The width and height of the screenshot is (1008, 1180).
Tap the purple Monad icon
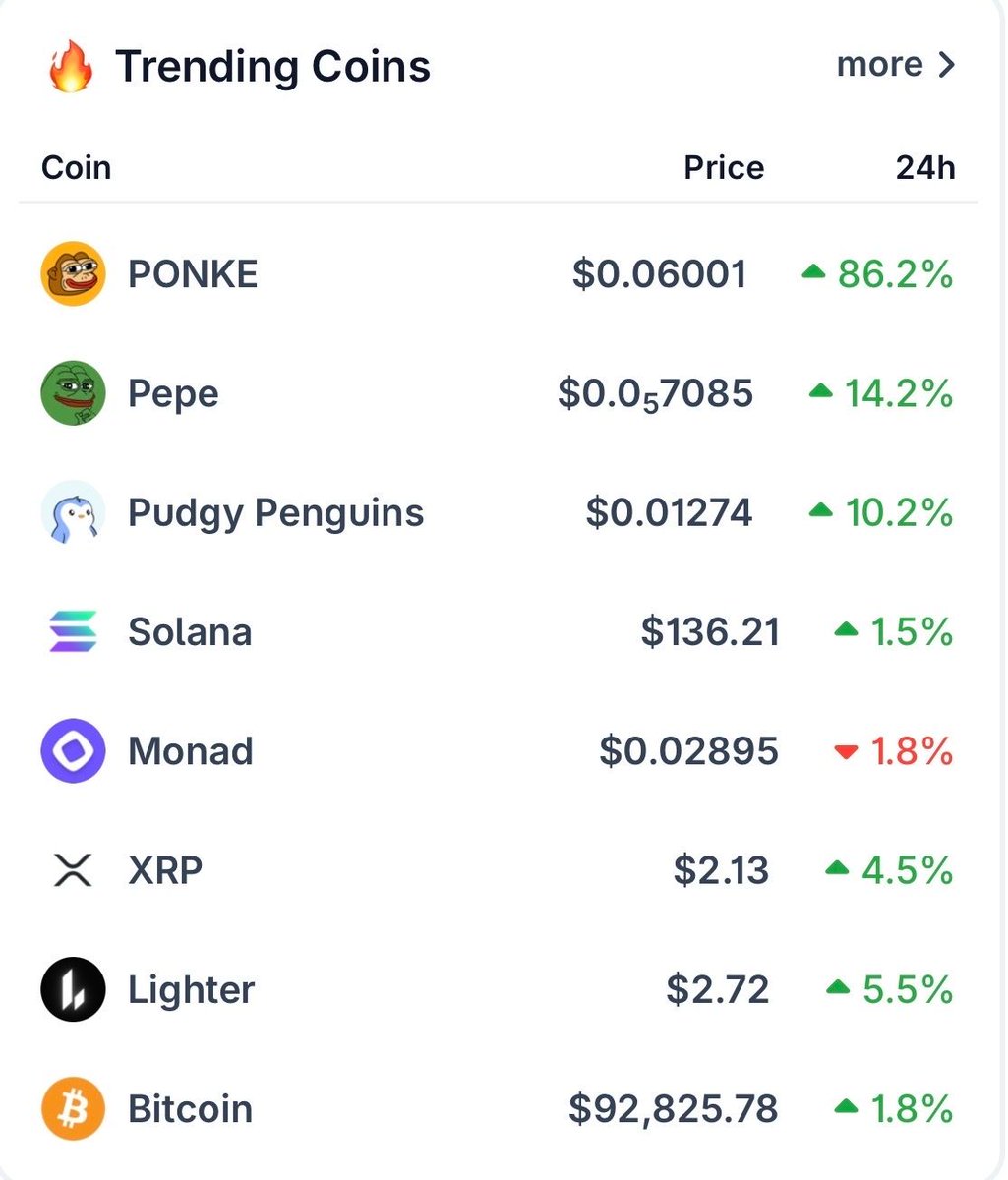coord(73,751)
